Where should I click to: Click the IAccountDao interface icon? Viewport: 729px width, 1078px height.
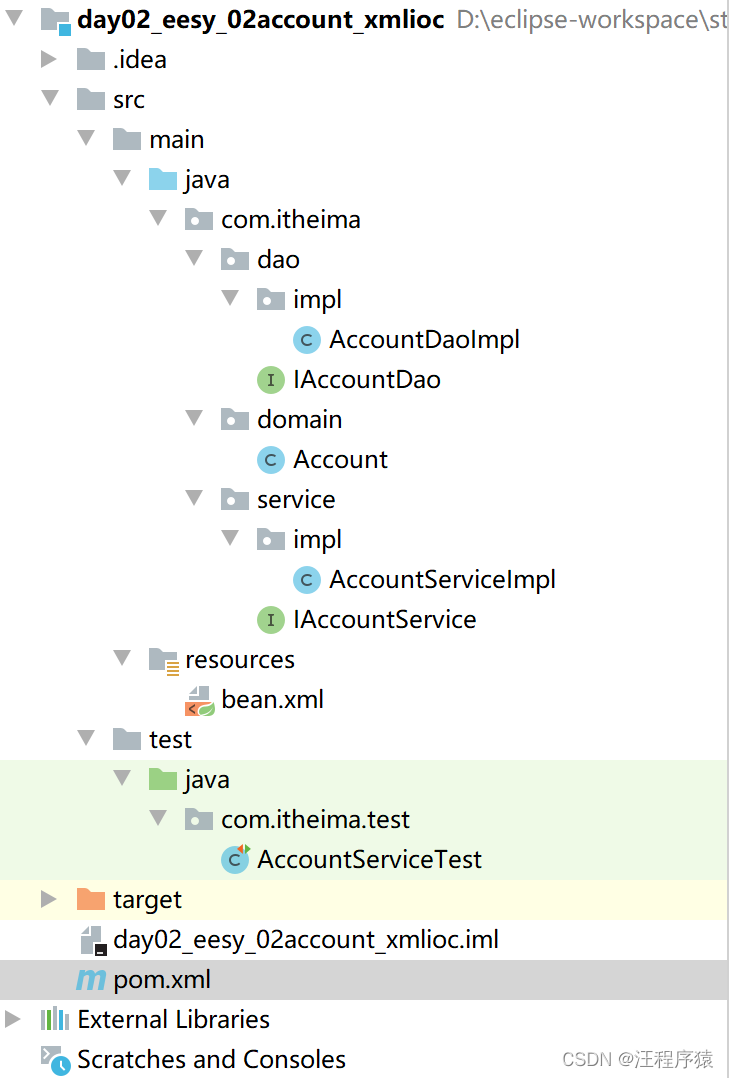click(271, 380)
